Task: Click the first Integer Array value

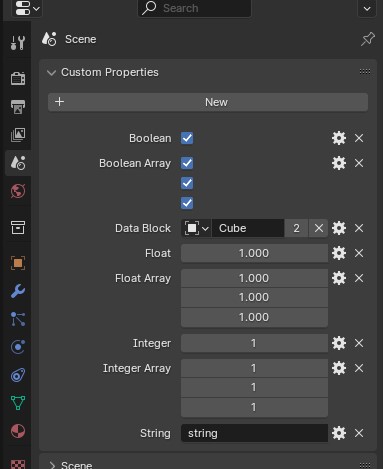Action: coord(254,368)
